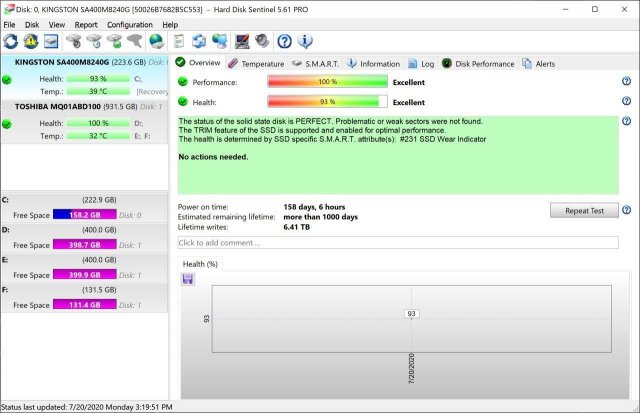Screen dimensions: 640x413
Task: Switch to the Temperature tab
Action: click(256, 63)
